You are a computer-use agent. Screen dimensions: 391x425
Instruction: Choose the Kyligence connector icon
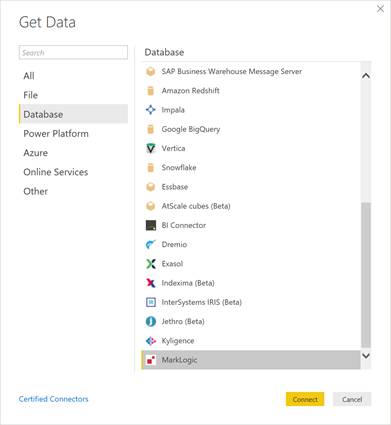(x=151, y=341)
